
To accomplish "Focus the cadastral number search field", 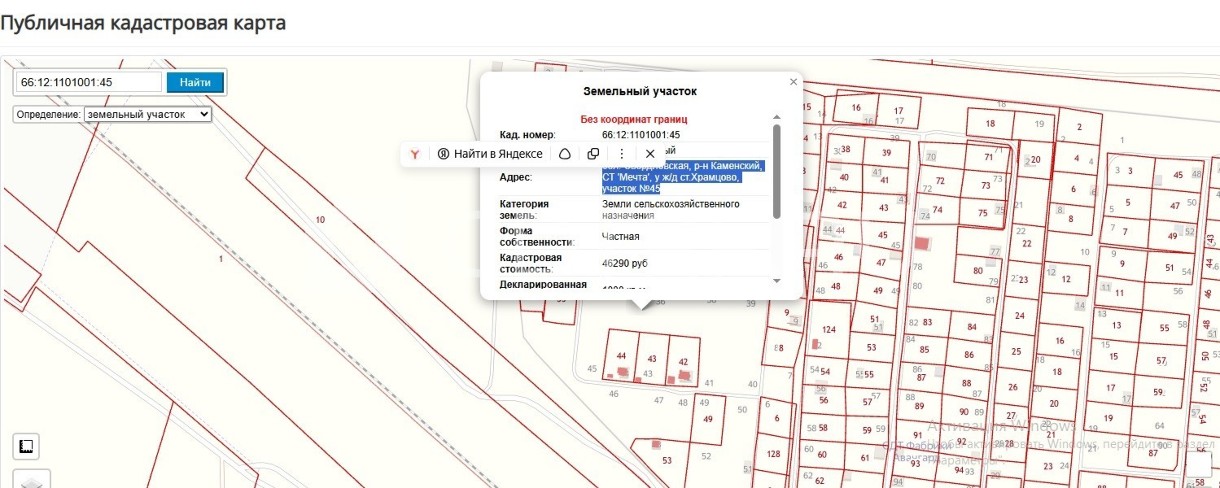I will point(89,82).
